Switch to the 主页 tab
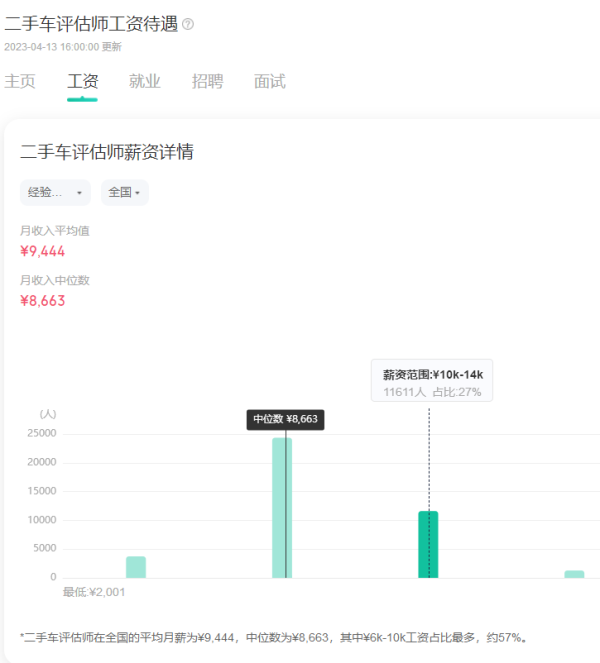The width and height of the screenshot is (600, 663). (20, 82)
